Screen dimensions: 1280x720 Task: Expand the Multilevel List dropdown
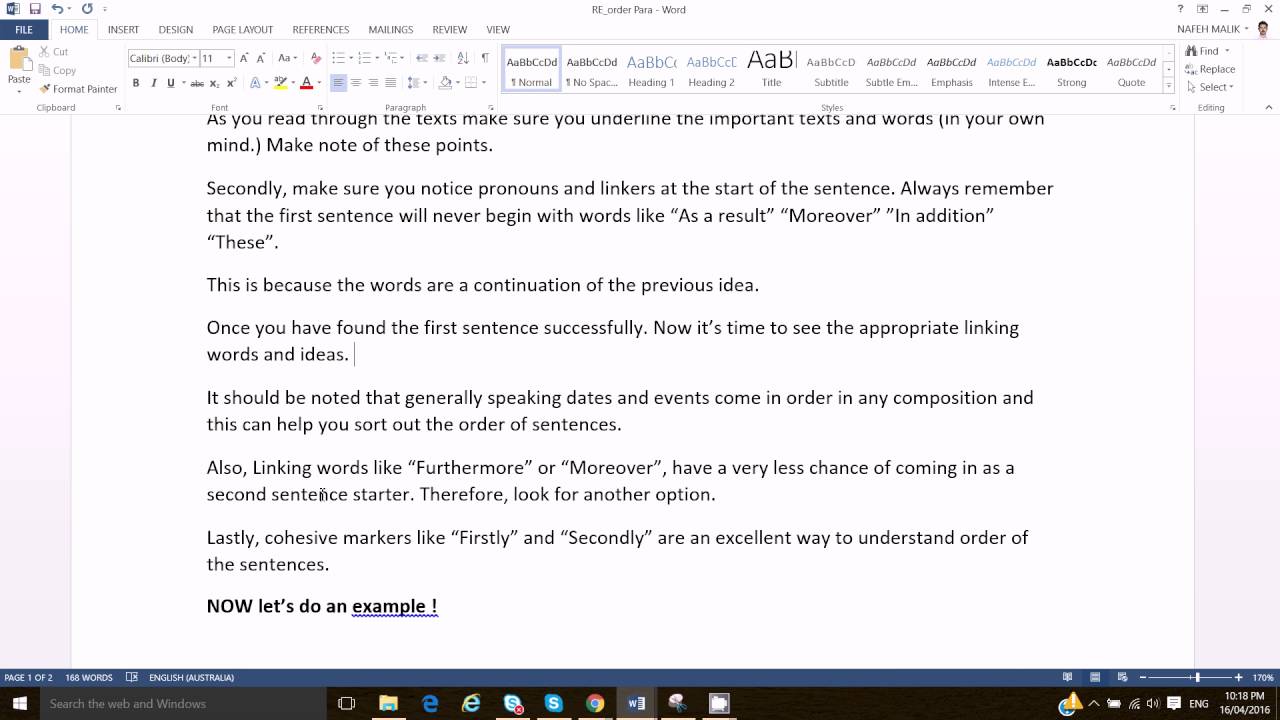[402, 58]
